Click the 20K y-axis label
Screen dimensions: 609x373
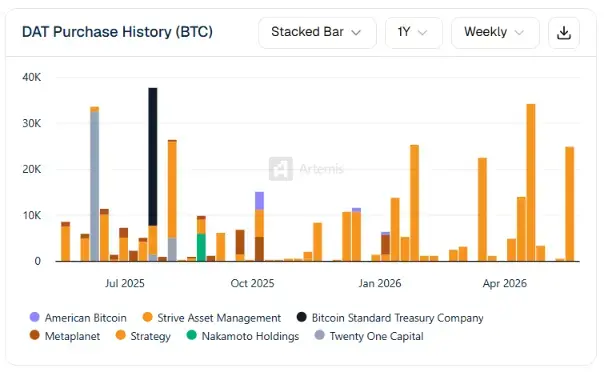31,169
